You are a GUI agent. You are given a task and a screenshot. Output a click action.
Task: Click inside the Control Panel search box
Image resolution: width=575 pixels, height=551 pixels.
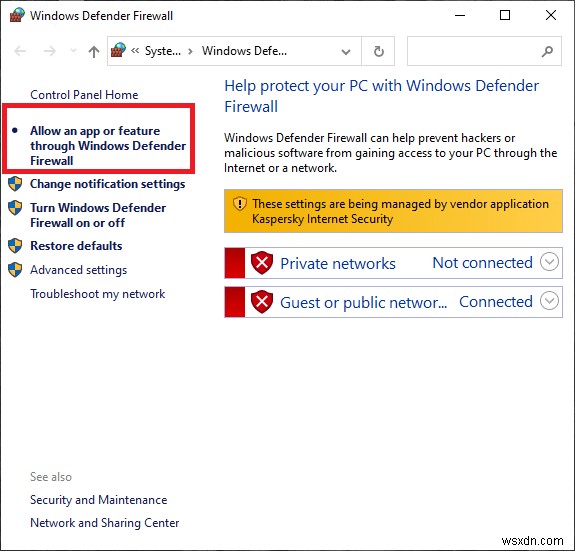coord(473,51)
